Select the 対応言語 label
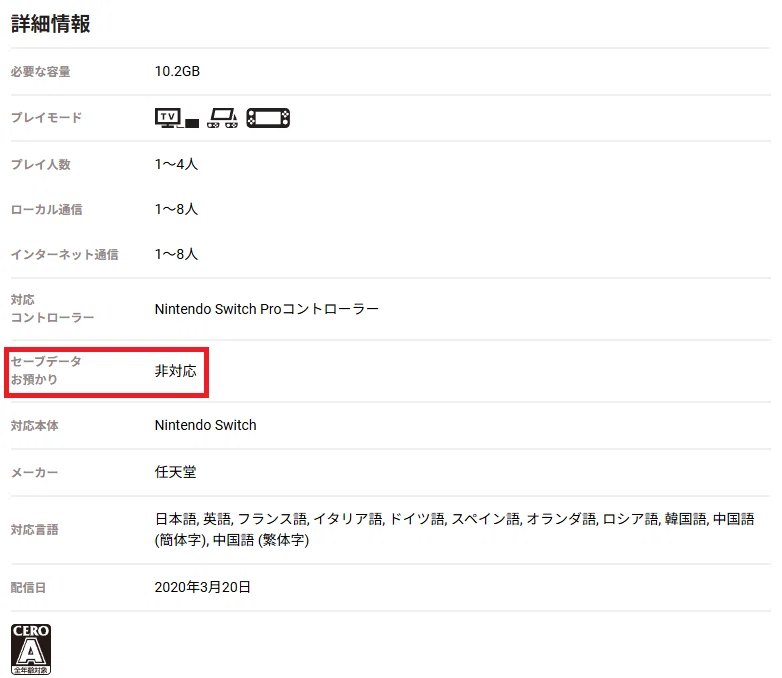Screen dimensions: 782x678 click(x=34, y=530)
